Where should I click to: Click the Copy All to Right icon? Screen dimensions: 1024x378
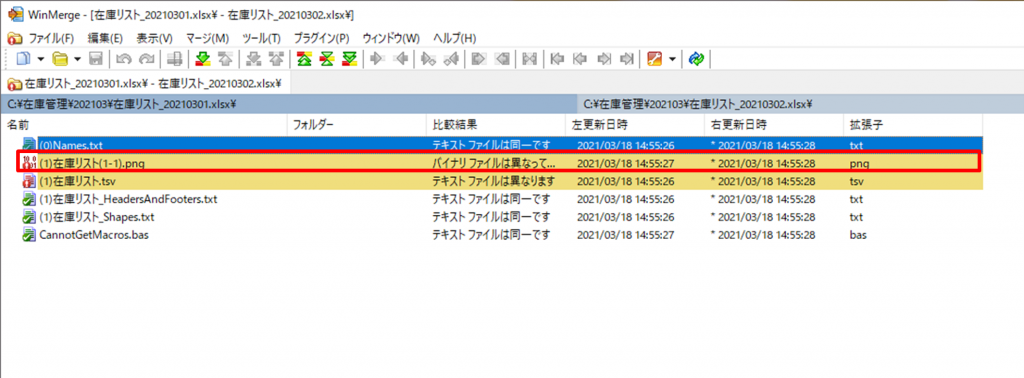(x=479, y=59)
